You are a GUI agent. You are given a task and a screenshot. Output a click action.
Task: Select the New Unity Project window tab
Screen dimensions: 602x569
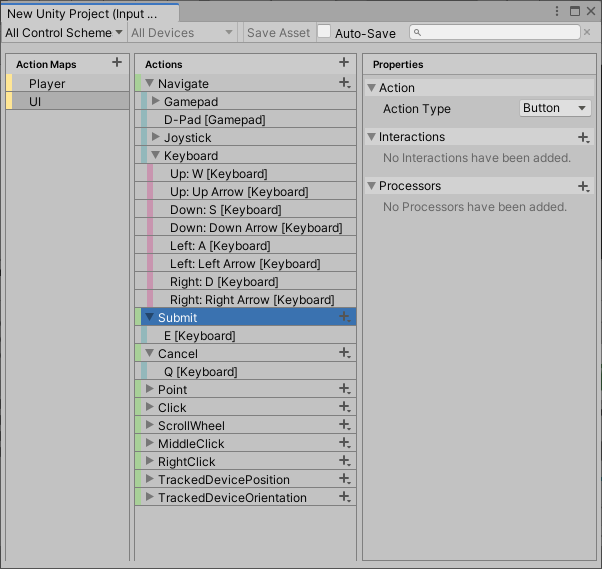pos(90,13)
